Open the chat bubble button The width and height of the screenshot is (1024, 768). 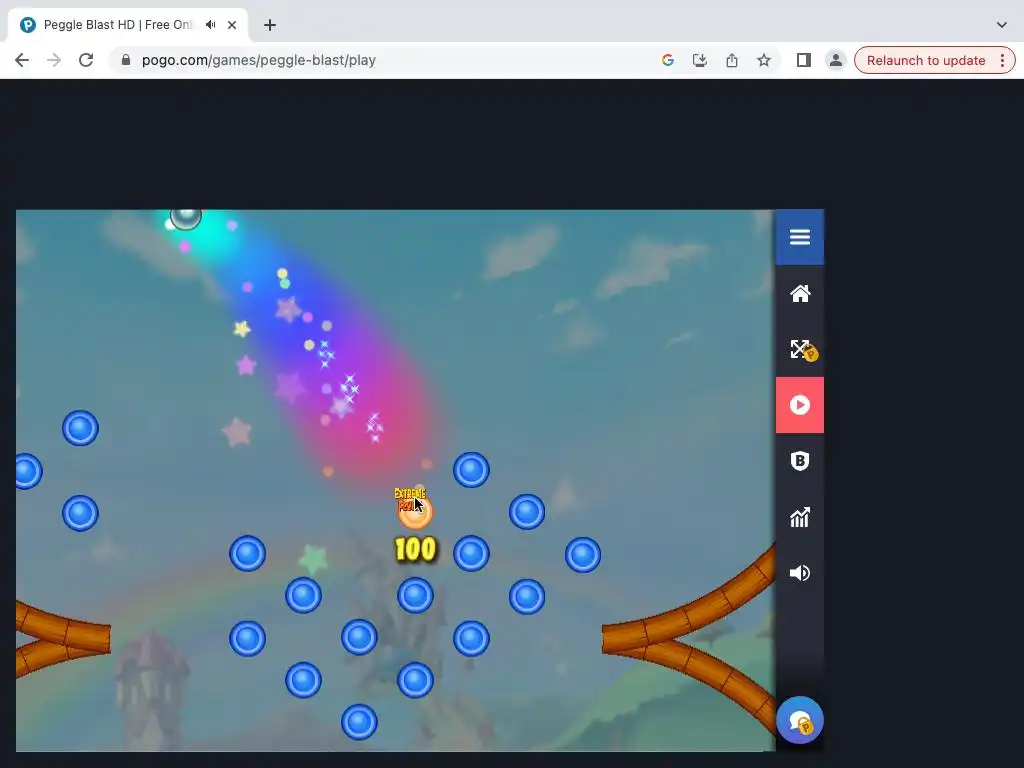799,720
